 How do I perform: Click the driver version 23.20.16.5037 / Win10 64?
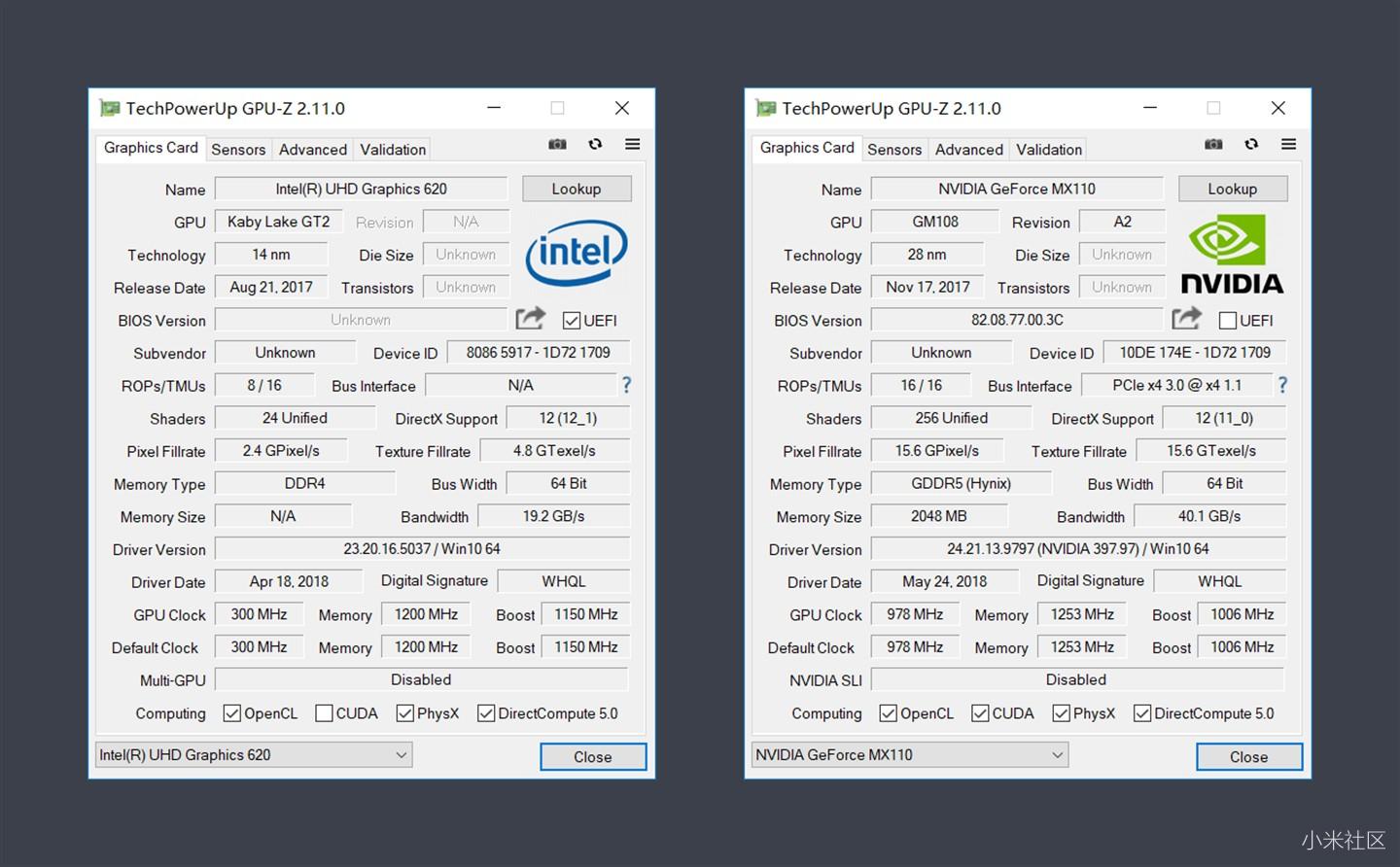(x=422, y=549)
